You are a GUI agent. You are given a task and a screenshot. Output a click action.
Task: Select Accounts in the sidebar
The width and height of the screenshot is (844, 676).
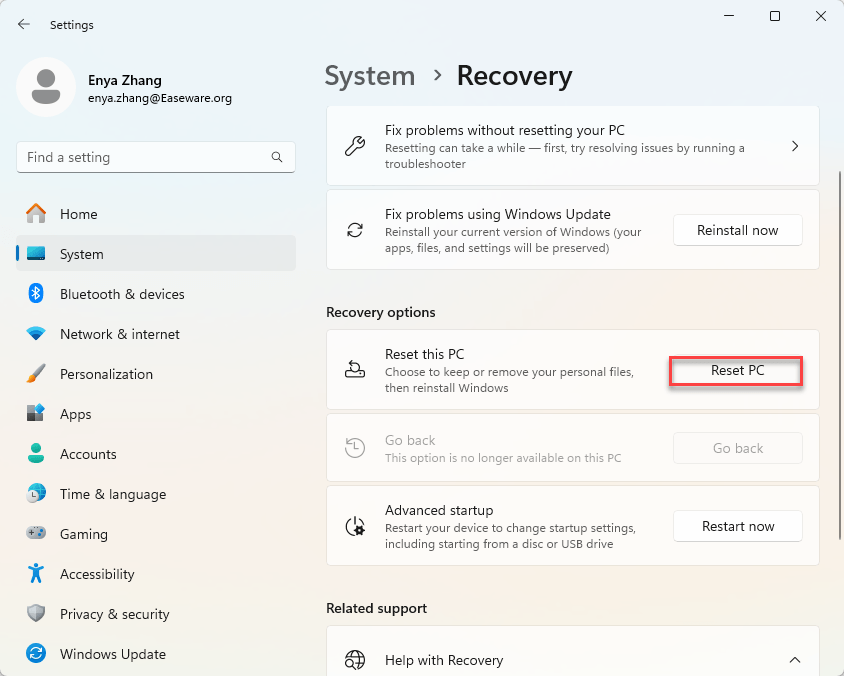click(88, 454)
